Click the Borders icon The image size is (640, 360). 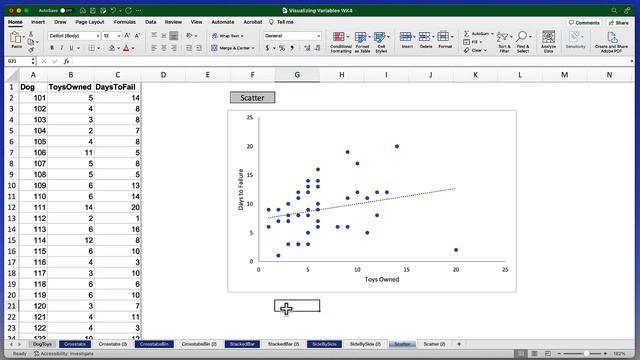92,48
